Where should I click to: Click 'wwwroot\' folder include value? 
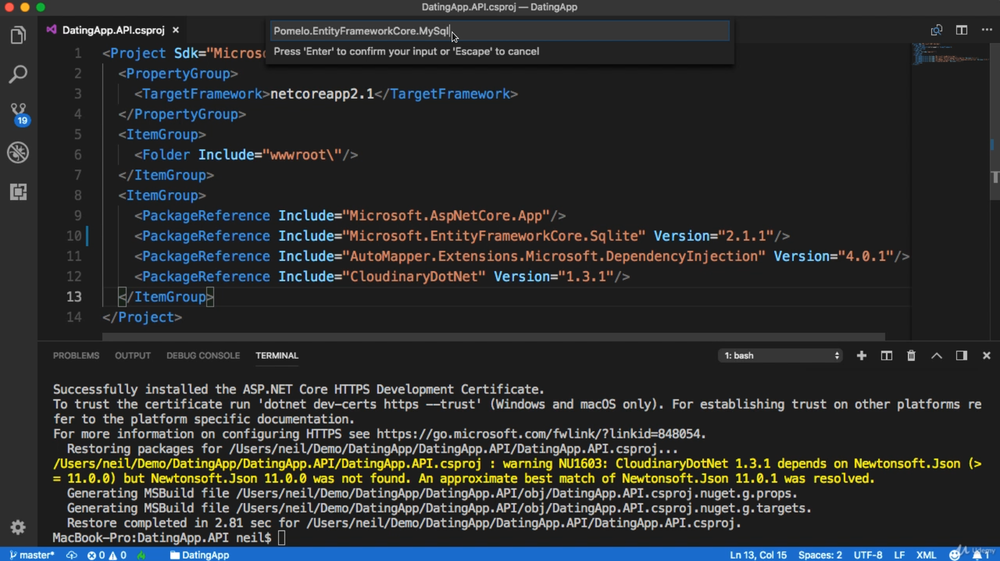pos(302,154)
